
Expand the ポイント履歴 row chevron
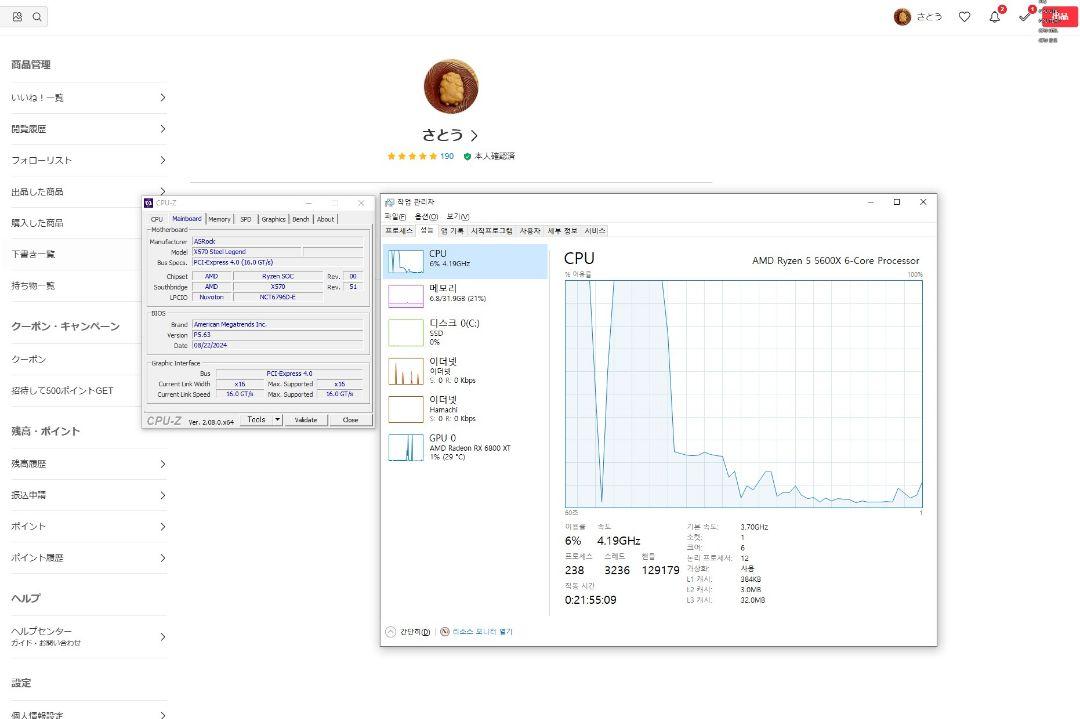163,558
